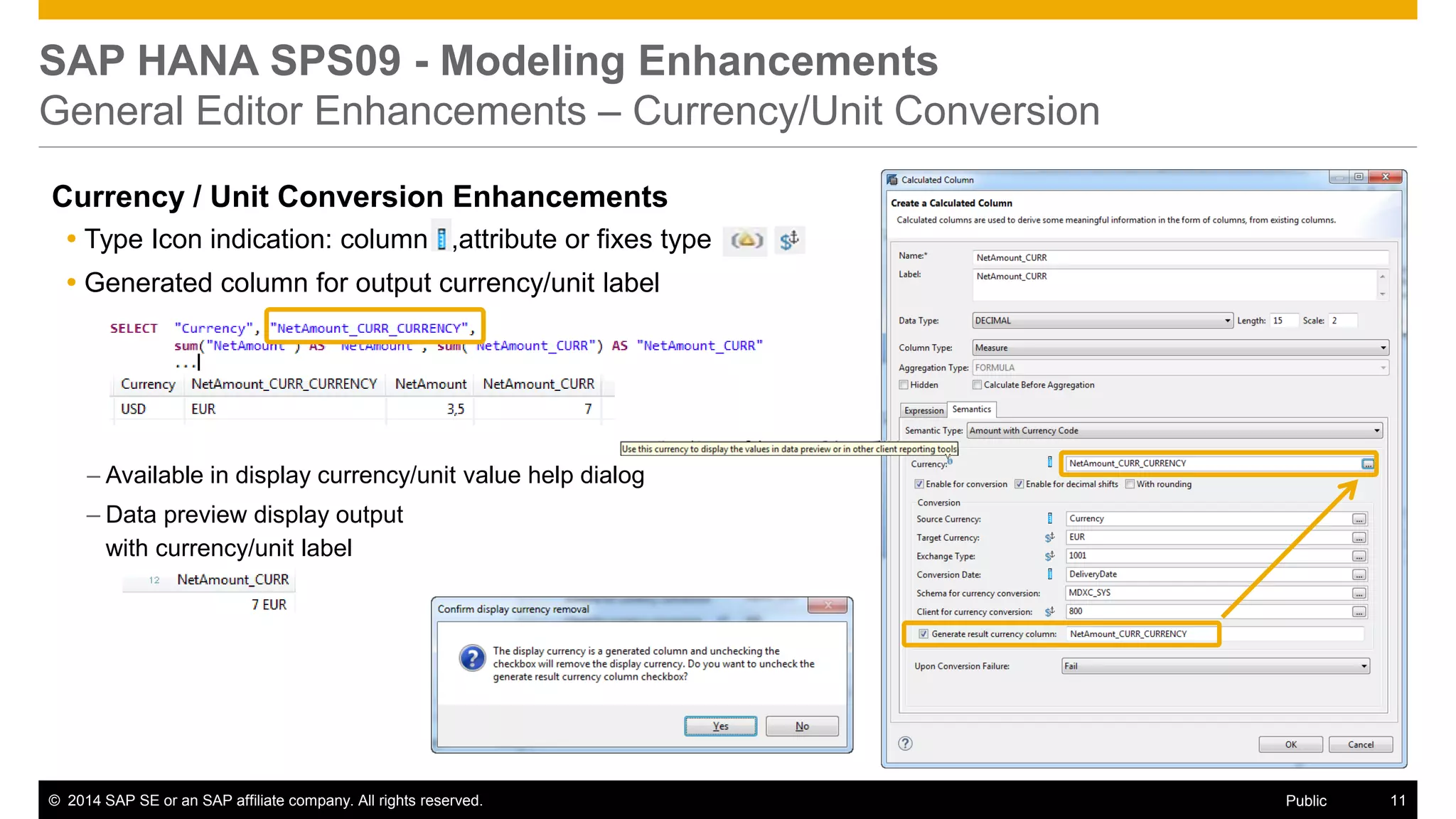
Task: Toggle Enable for decimal shifts checkbox
Action: click(1019, 484)
